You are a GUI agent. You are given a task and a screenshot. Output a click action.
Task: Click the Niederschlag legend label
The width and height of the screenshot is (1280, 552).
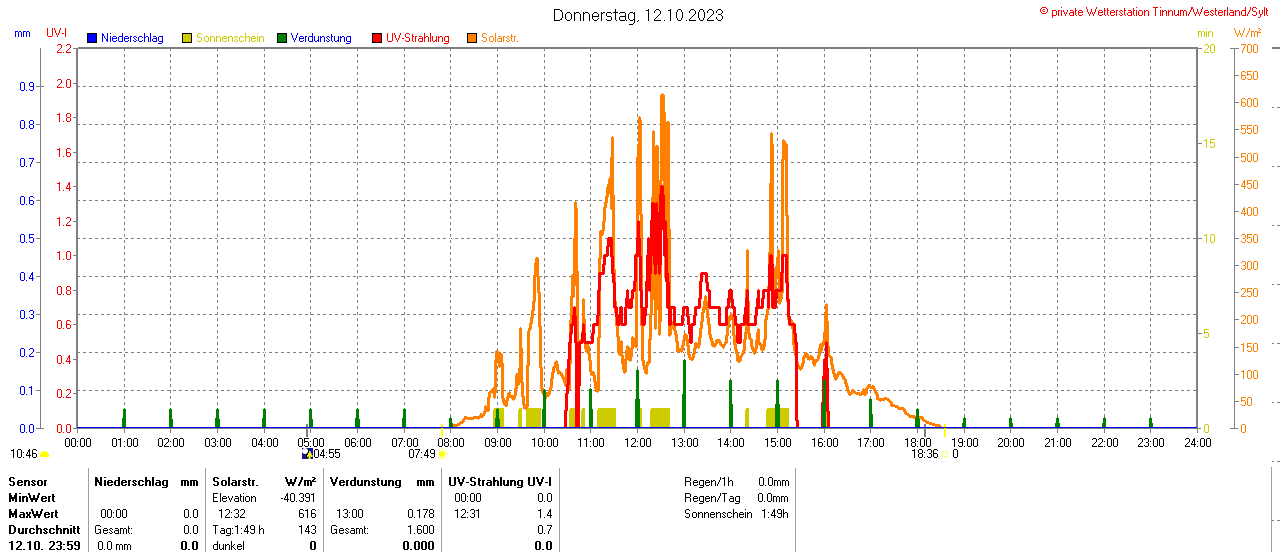tap(132, 38)
